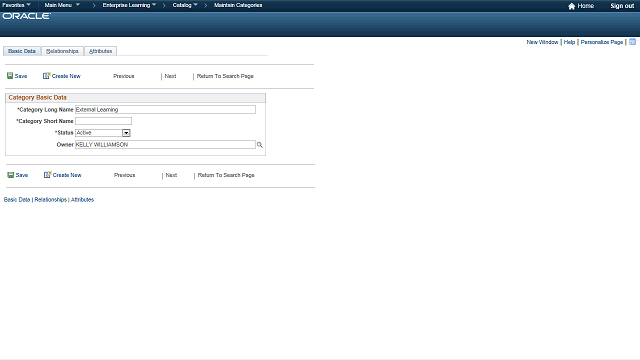
Task: Open the Main Menu dropdown
Action: tap(62, 5)
